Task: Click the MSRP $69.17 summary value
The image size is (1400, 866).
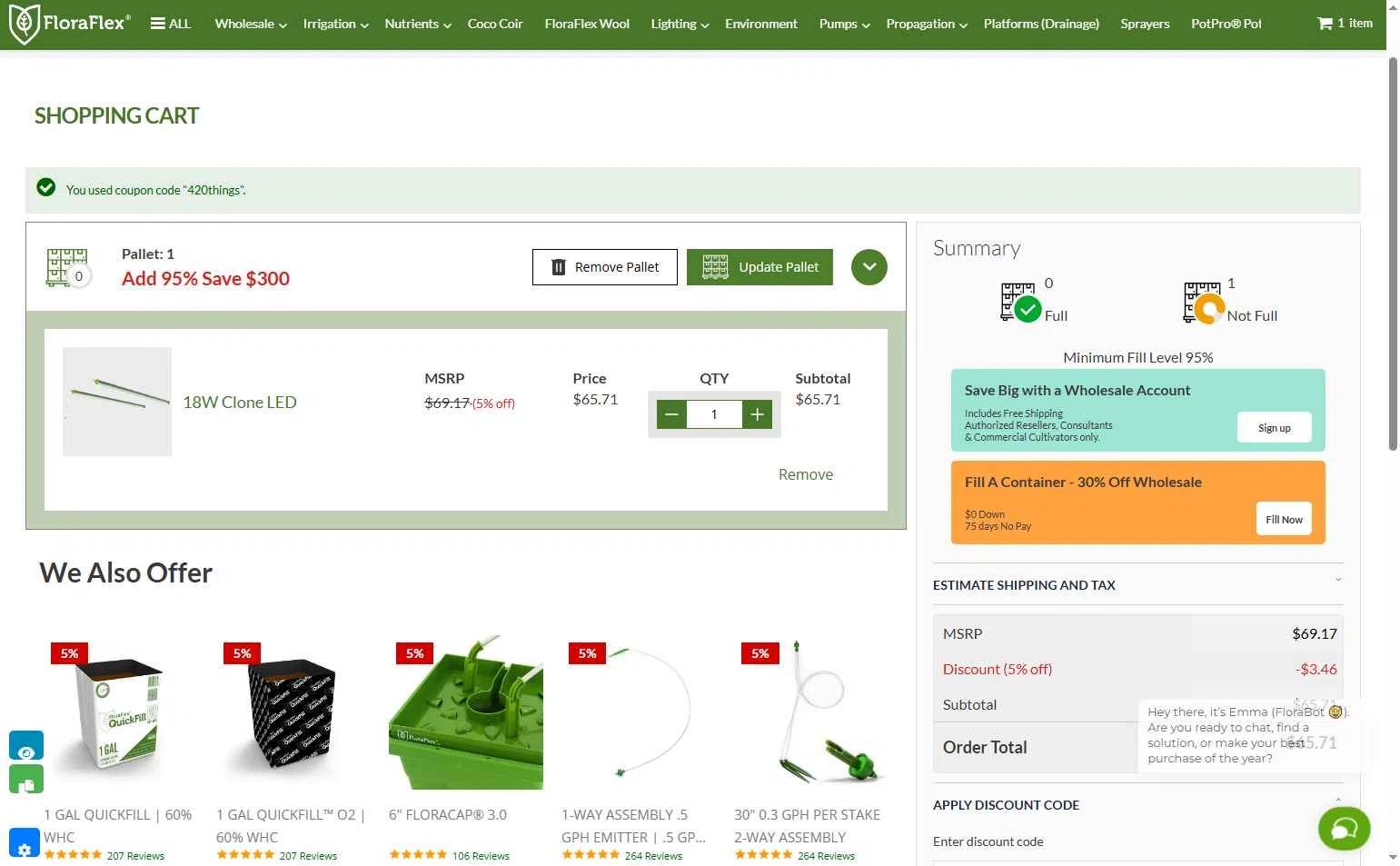Action: (x=1315, y=633)
